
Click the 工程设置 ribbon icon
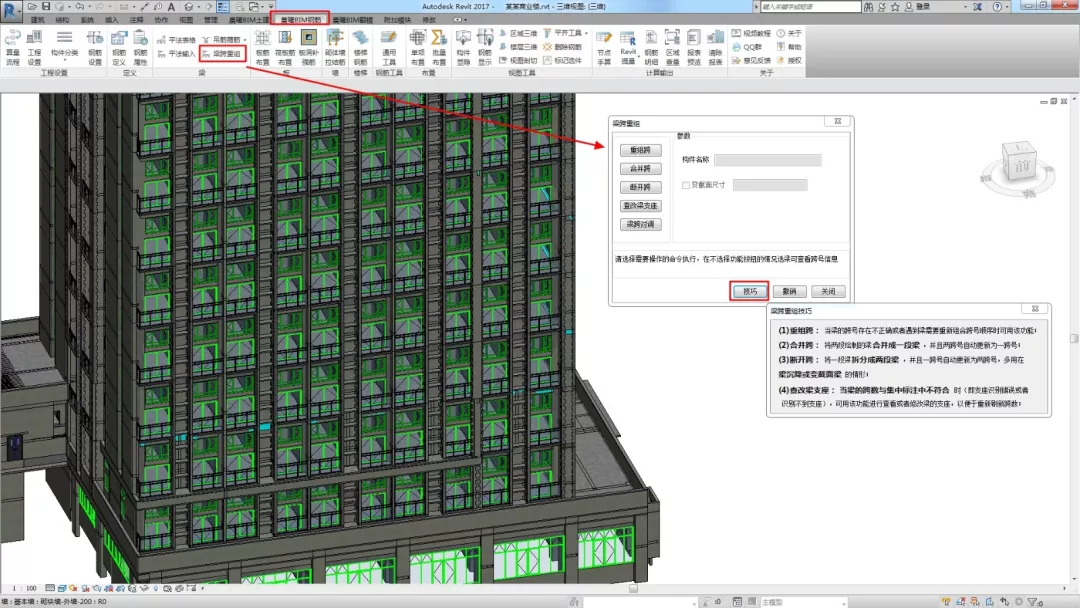[x=35, y=47]
